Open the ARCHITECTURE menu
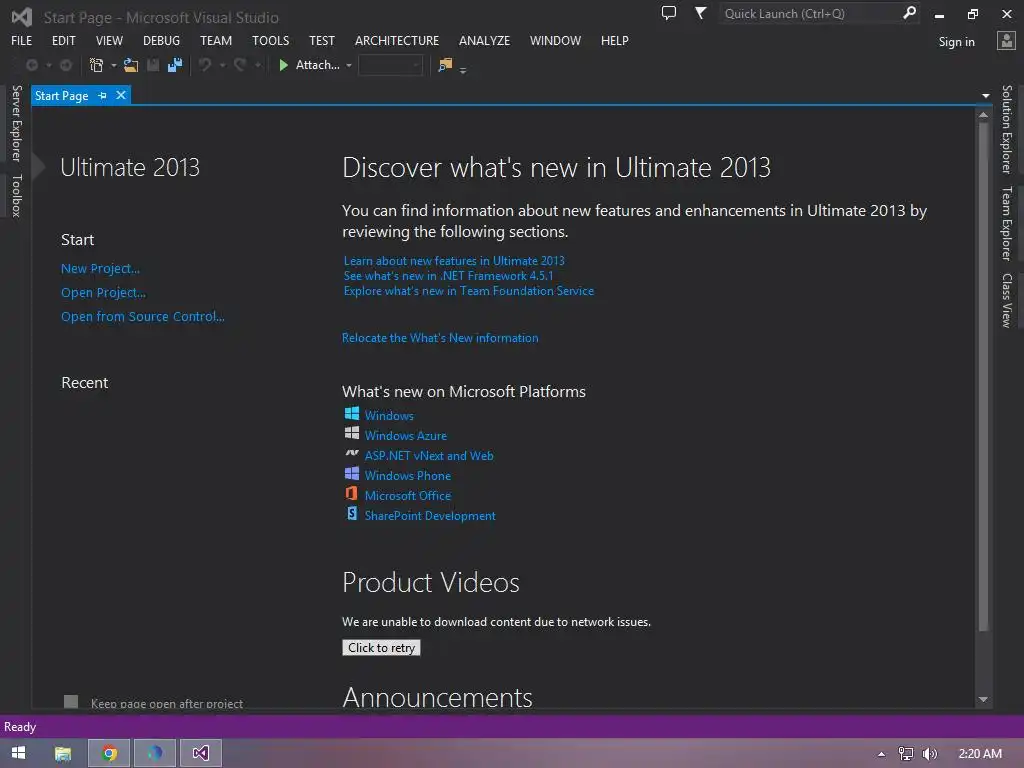 tap(397, 40)
